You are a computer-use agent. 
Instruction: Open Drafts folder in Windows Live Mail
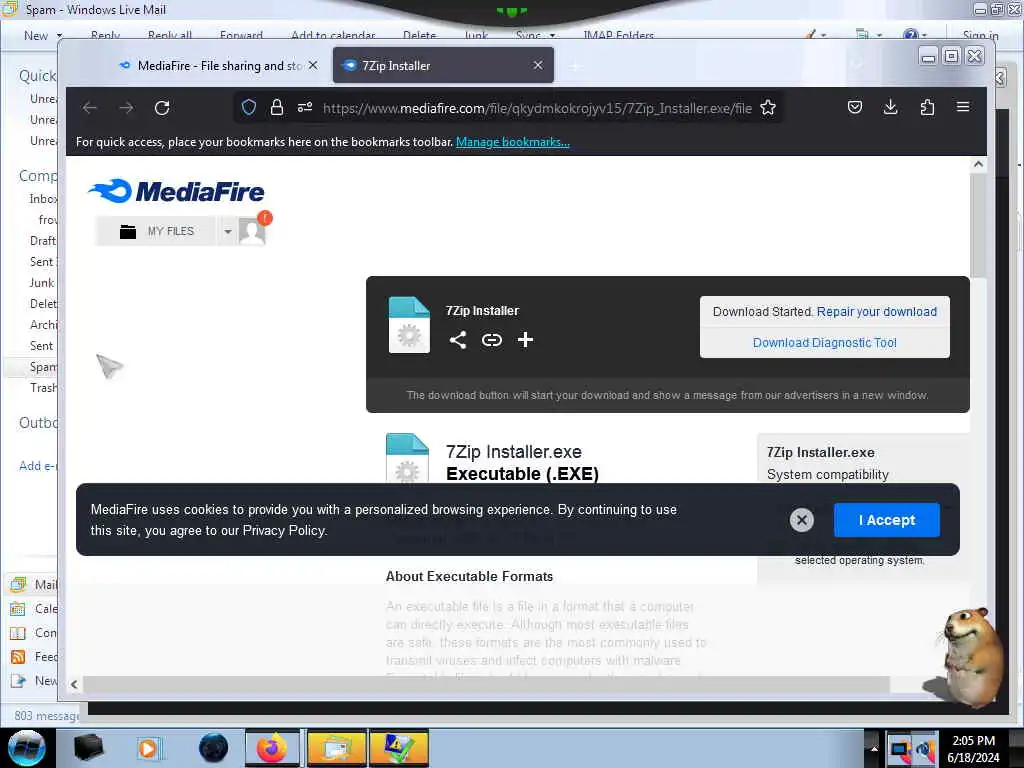(x=43, y=241)
